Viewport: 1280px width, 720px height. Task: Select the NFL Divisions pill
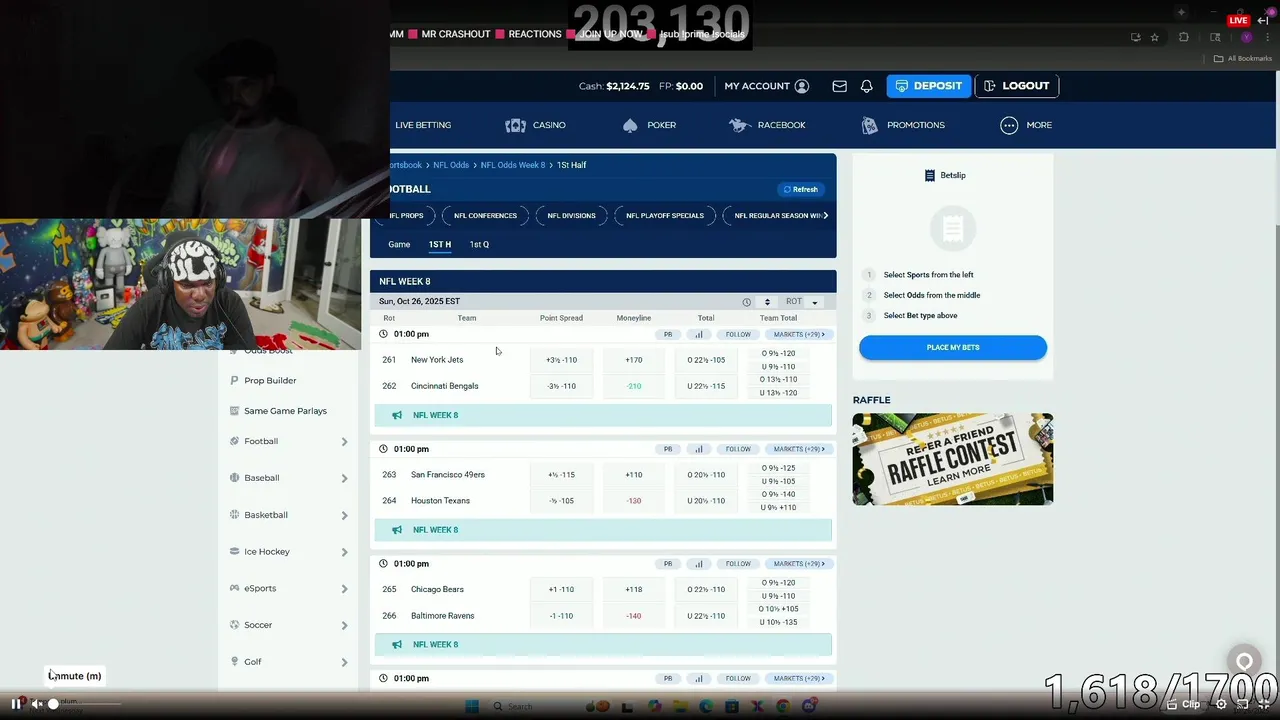click(x=571, y=216)
